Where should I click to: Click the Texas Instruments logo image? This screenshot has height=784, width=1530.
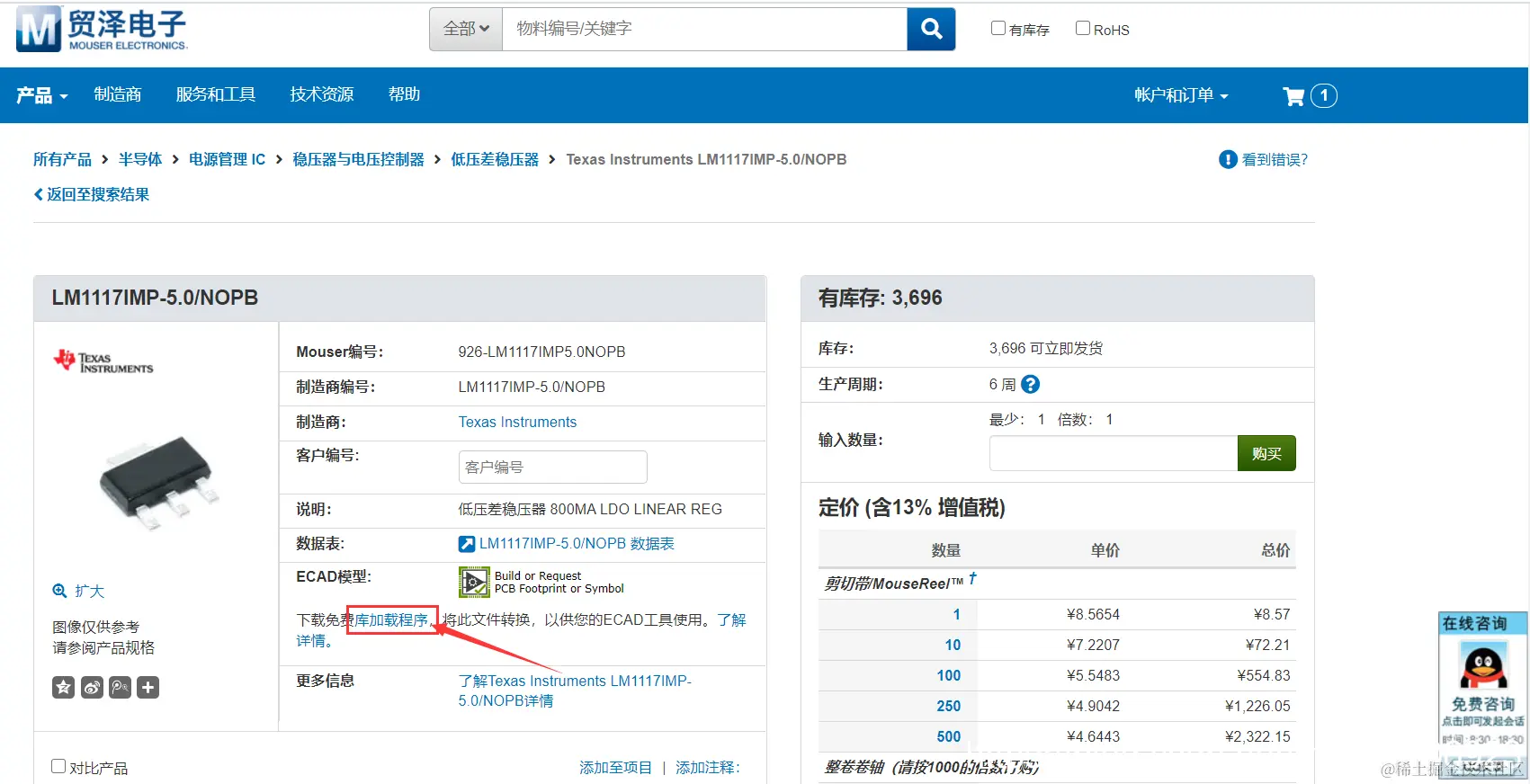(x=103, y=361)
